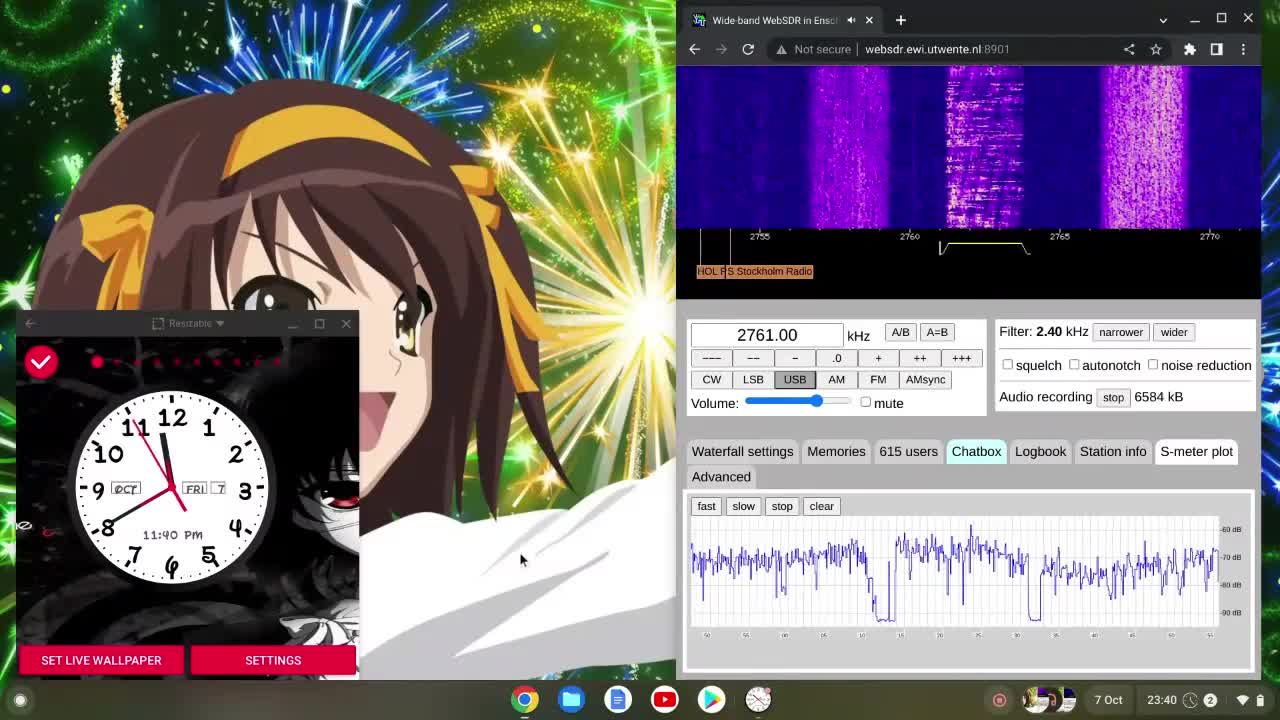Open the Resizable dropdown in the clock window
1280x720 pixels.
[x=188, y=323]
